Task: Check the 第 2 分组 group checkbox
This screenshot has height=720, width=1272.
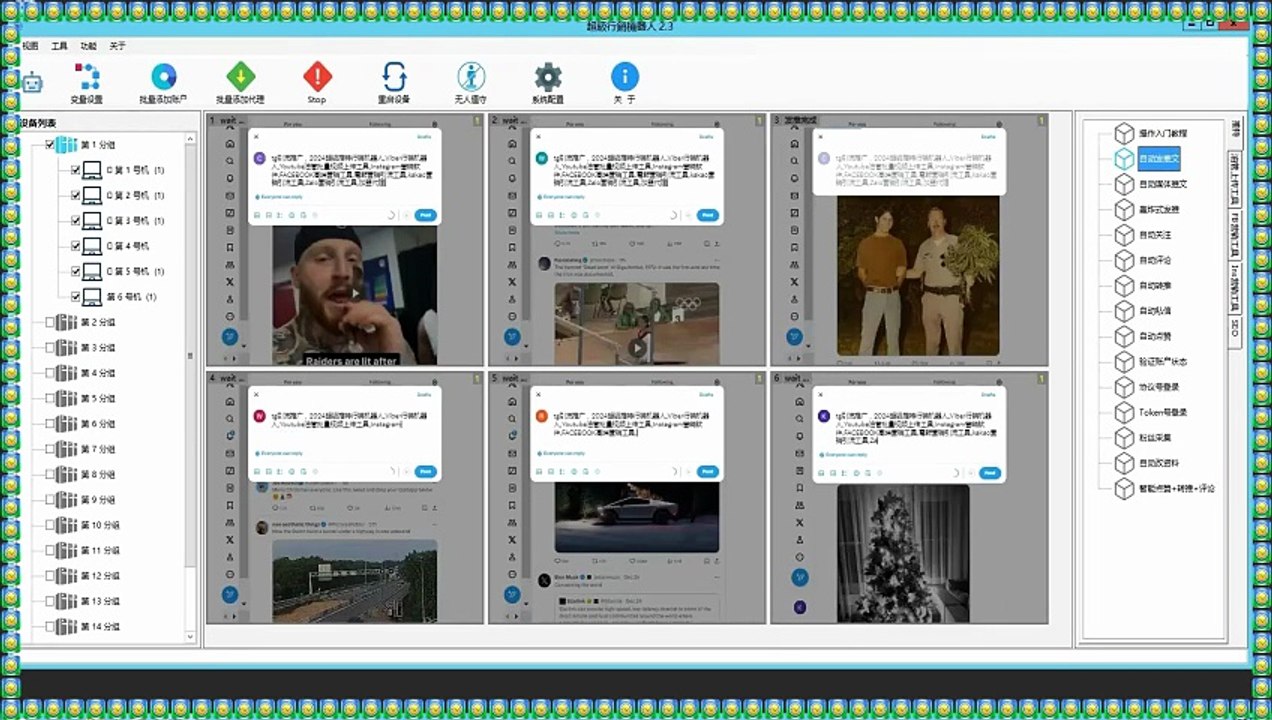Action: [50, 322]
